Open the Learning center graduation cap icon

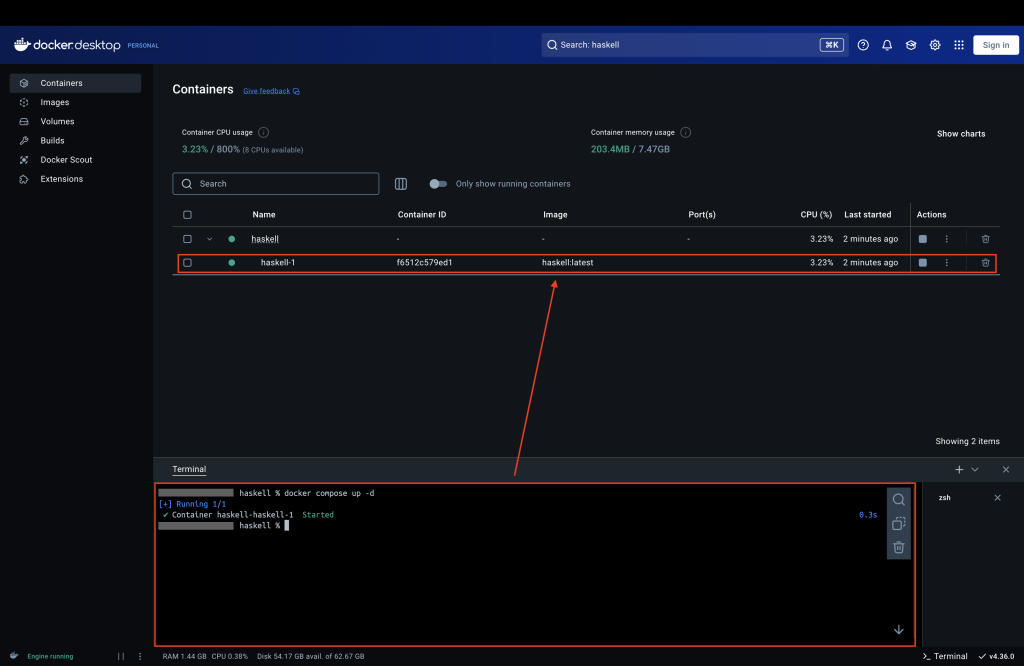coord(911,45)
